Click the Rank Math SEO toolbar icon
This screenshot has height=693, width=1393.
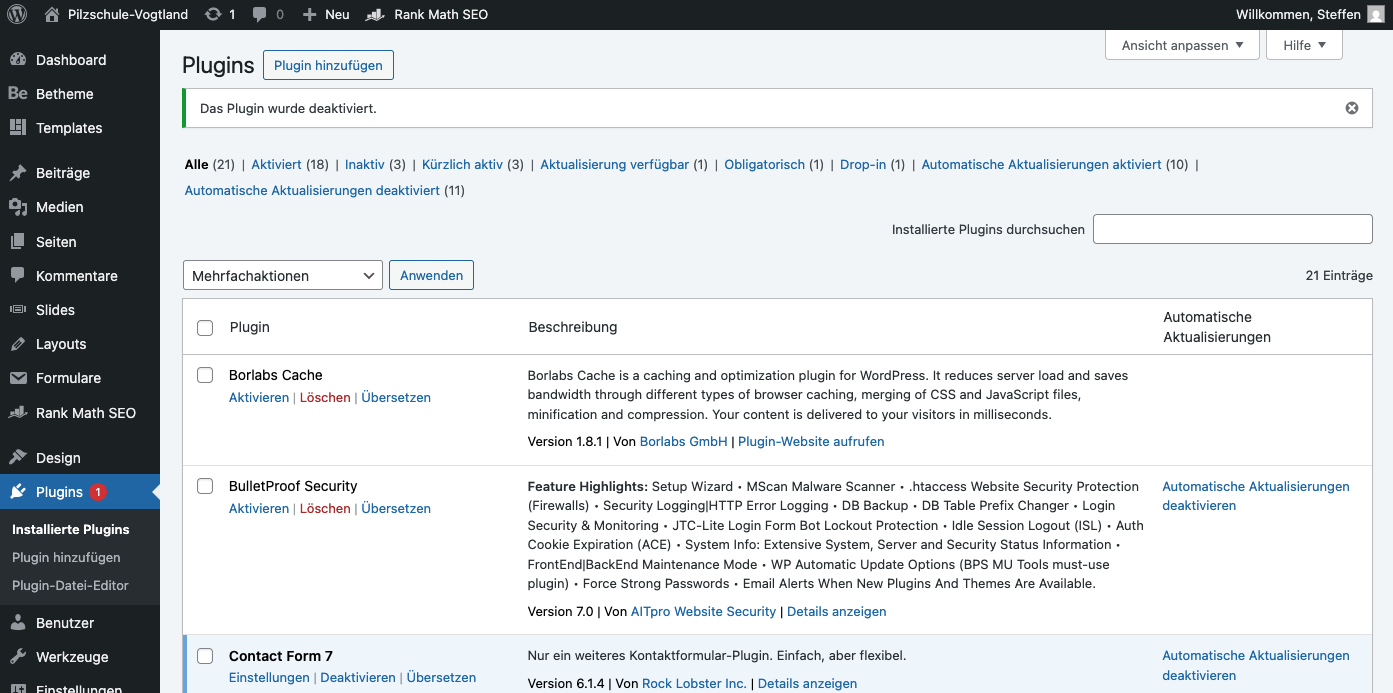point(375,14)
